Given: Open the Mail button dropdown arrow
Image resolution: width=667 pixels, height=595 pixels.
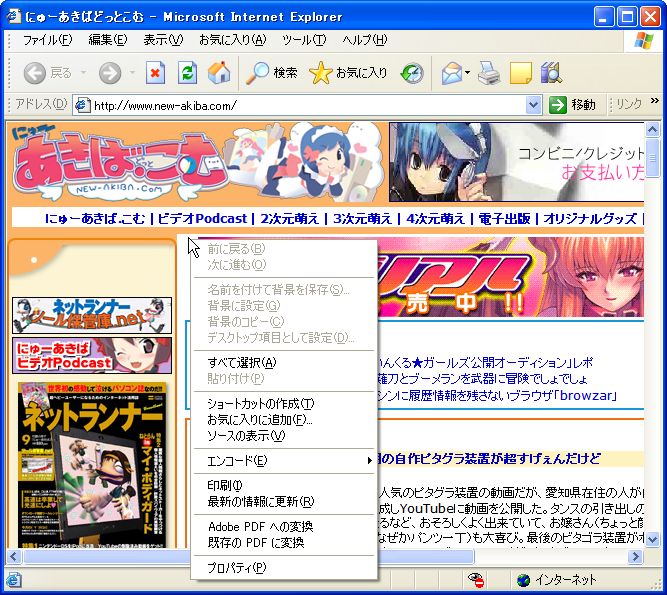Looking at the screenshot, I should click(x=467, y=73).
